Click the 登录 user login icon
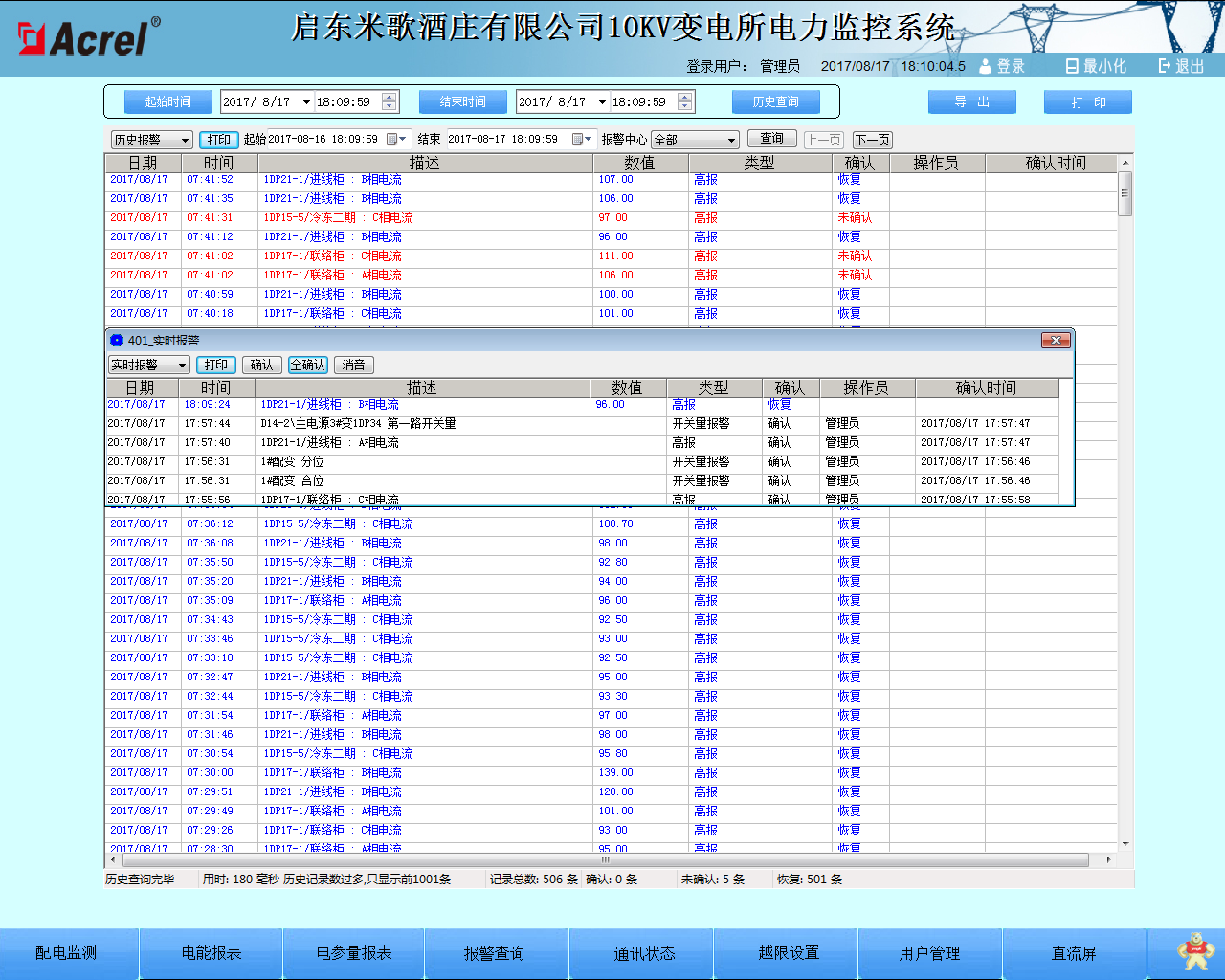Image resolution: width=1225 pixels, height=980 pixels. tap(986, 66)
